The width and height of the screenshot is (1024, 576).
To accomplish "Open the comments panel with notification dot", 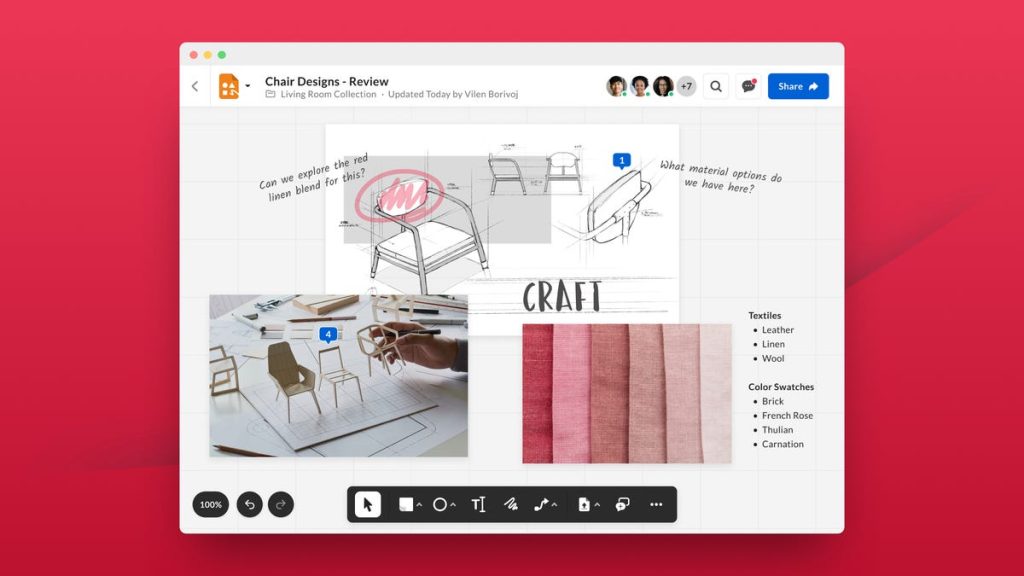I will [x=748, y=87].
